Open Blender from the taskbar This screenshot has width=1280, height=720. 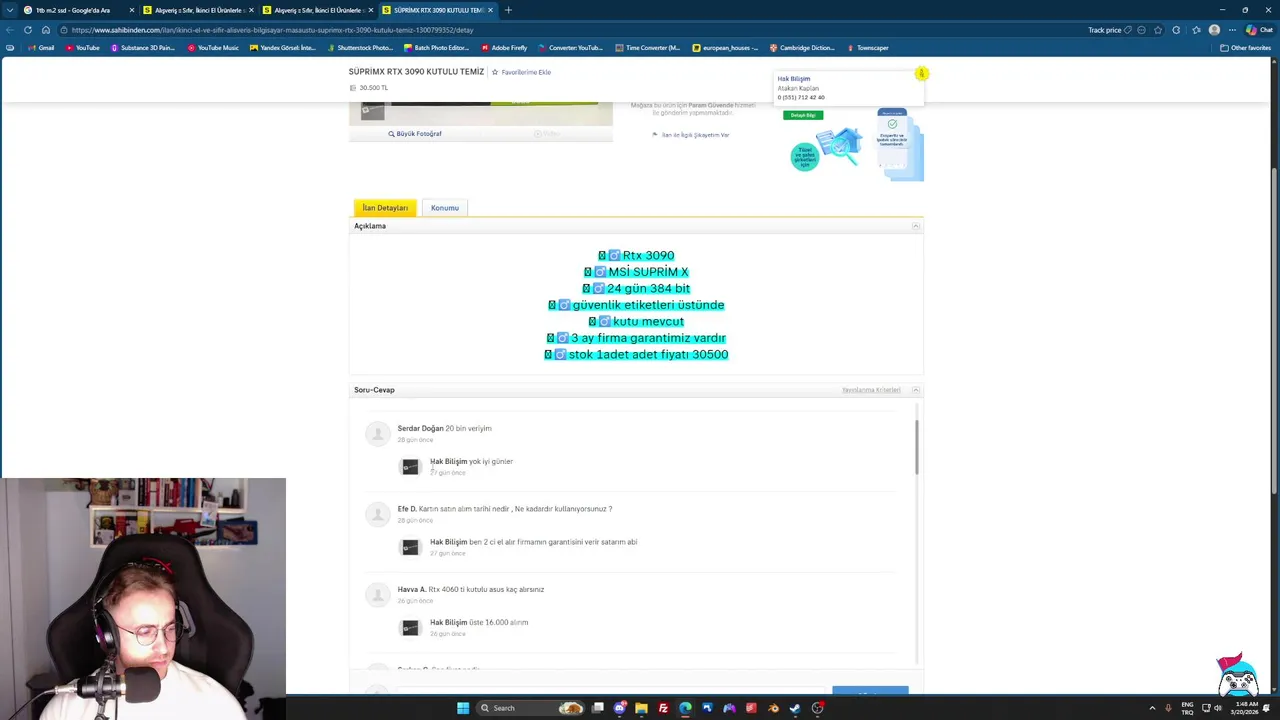(773, 708)
